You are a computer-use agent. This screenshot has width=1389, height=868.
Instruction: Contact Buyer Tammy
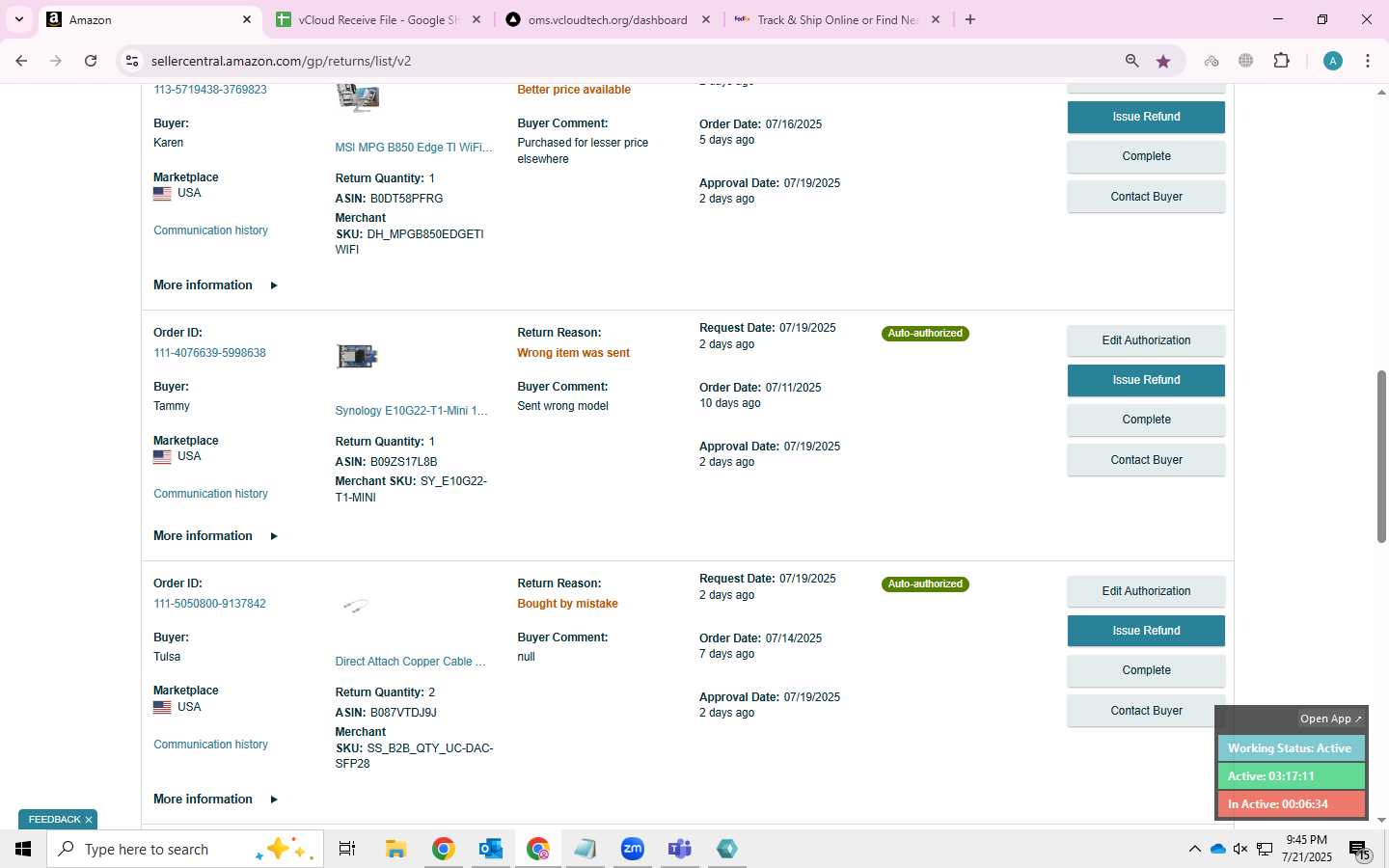(x=1146, y=460)
